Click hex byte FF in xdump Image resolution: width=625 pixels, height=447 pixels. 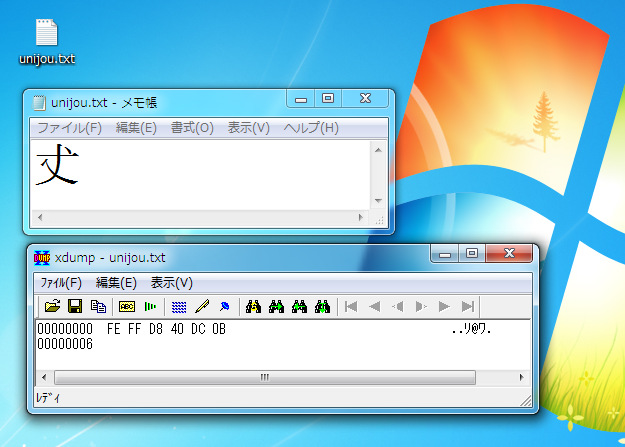coord(135,329)
